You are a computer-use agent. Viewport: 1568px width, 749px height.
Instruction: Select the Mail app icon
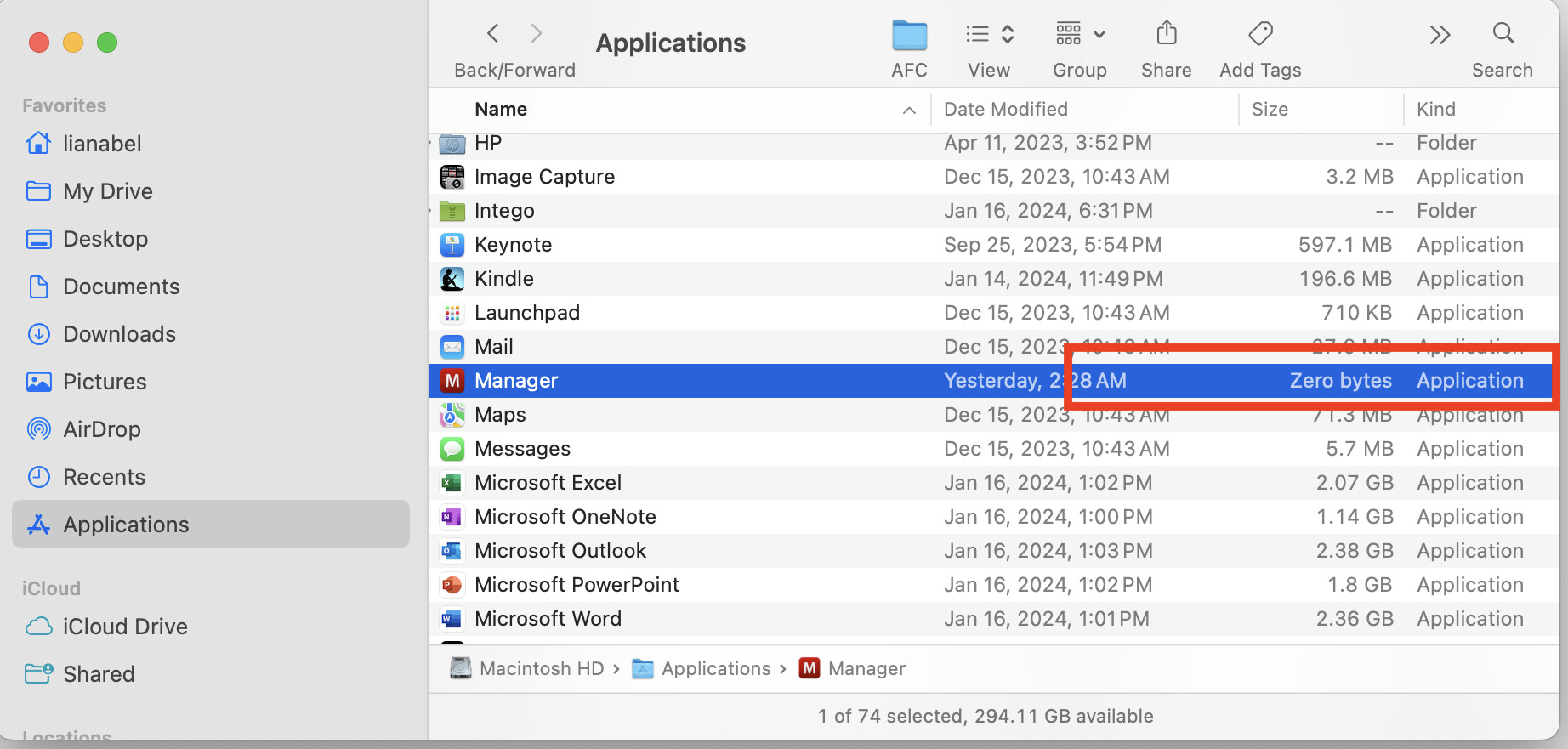[x=452, y=347]
